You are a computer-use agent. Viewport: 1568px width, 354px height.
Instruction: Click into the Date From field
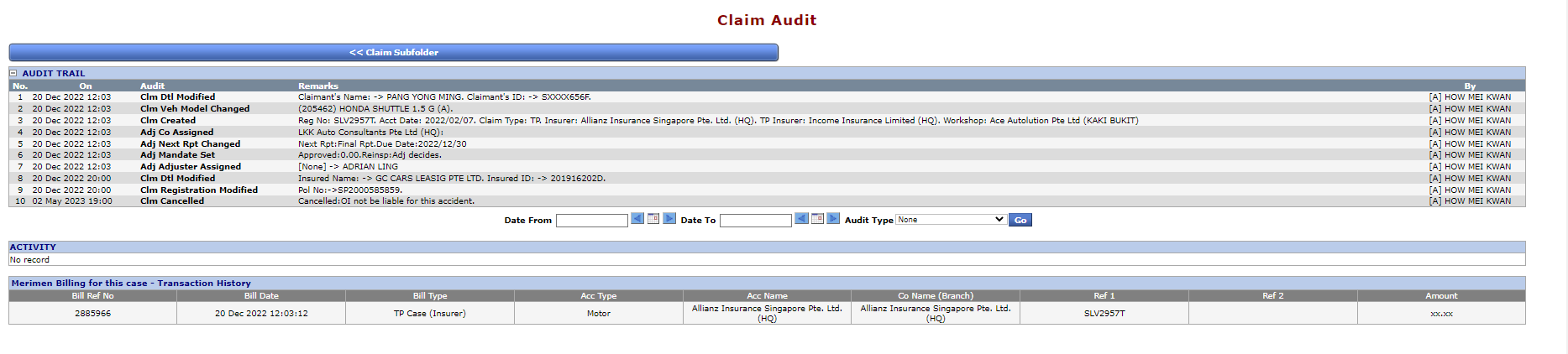[591, 221]
